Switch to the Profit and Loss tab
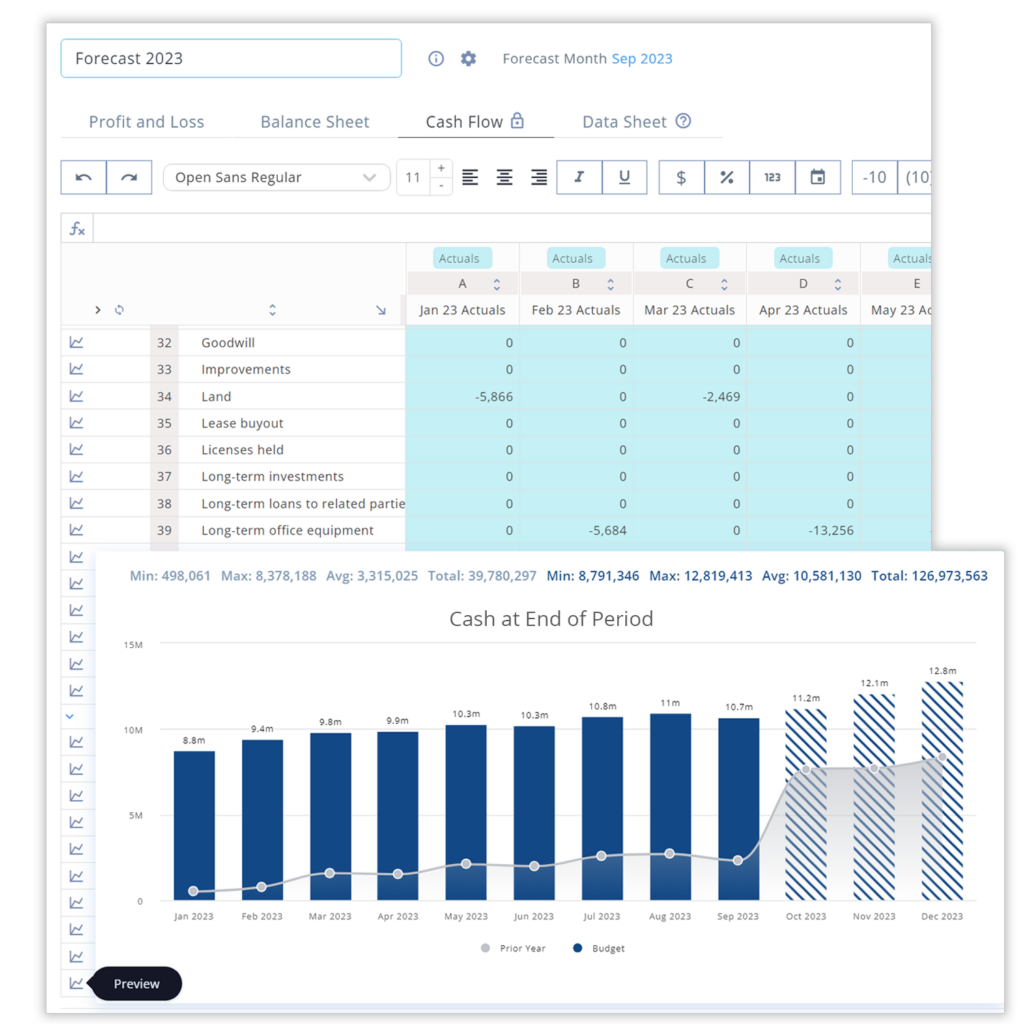Screen dimensions: 1024x1024 pos(146,121)
